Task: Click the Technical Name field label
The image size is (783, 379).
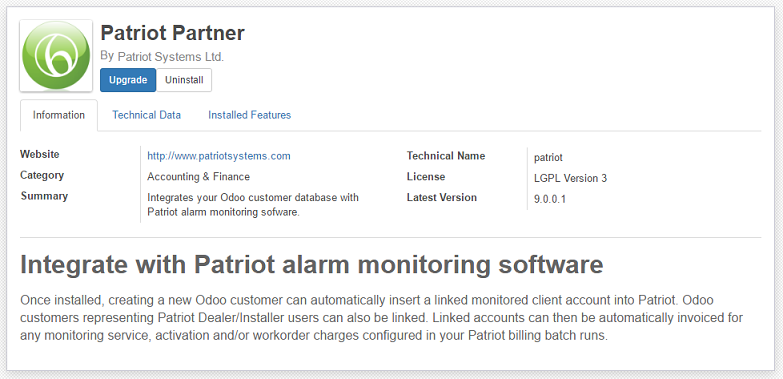Action: (446, 156)
